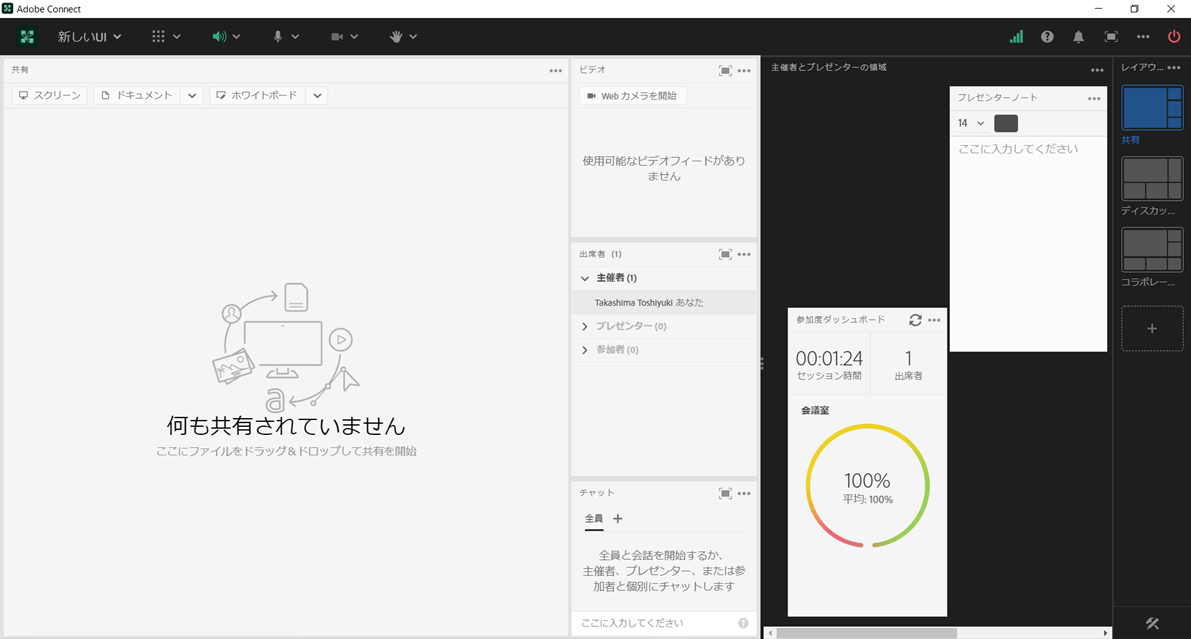
Task: Click the wrench icon at bottom right
Action: [x=1151, y=622]
